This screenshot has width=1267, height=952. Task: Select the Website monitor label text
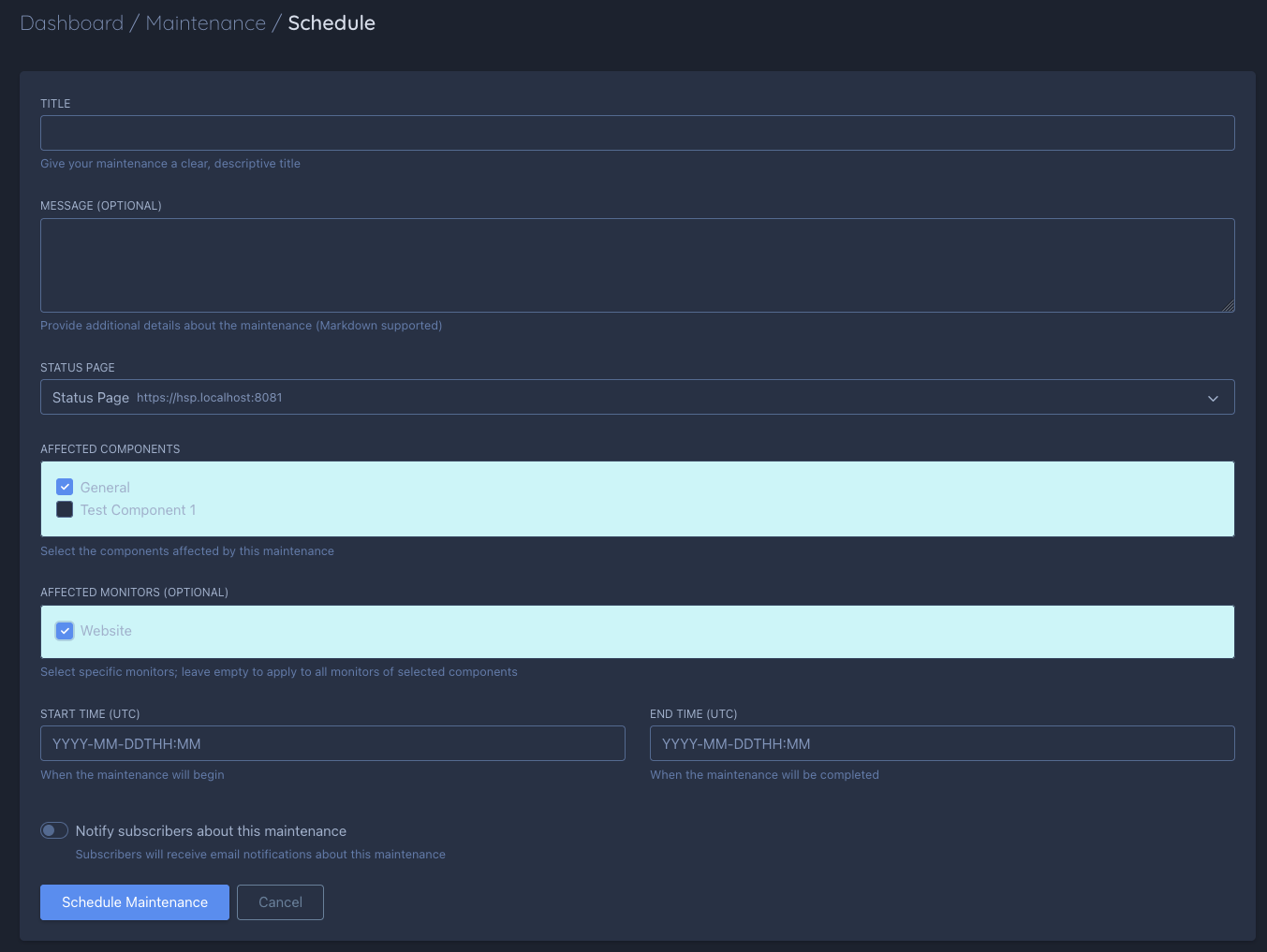click(x=106, y=631)
